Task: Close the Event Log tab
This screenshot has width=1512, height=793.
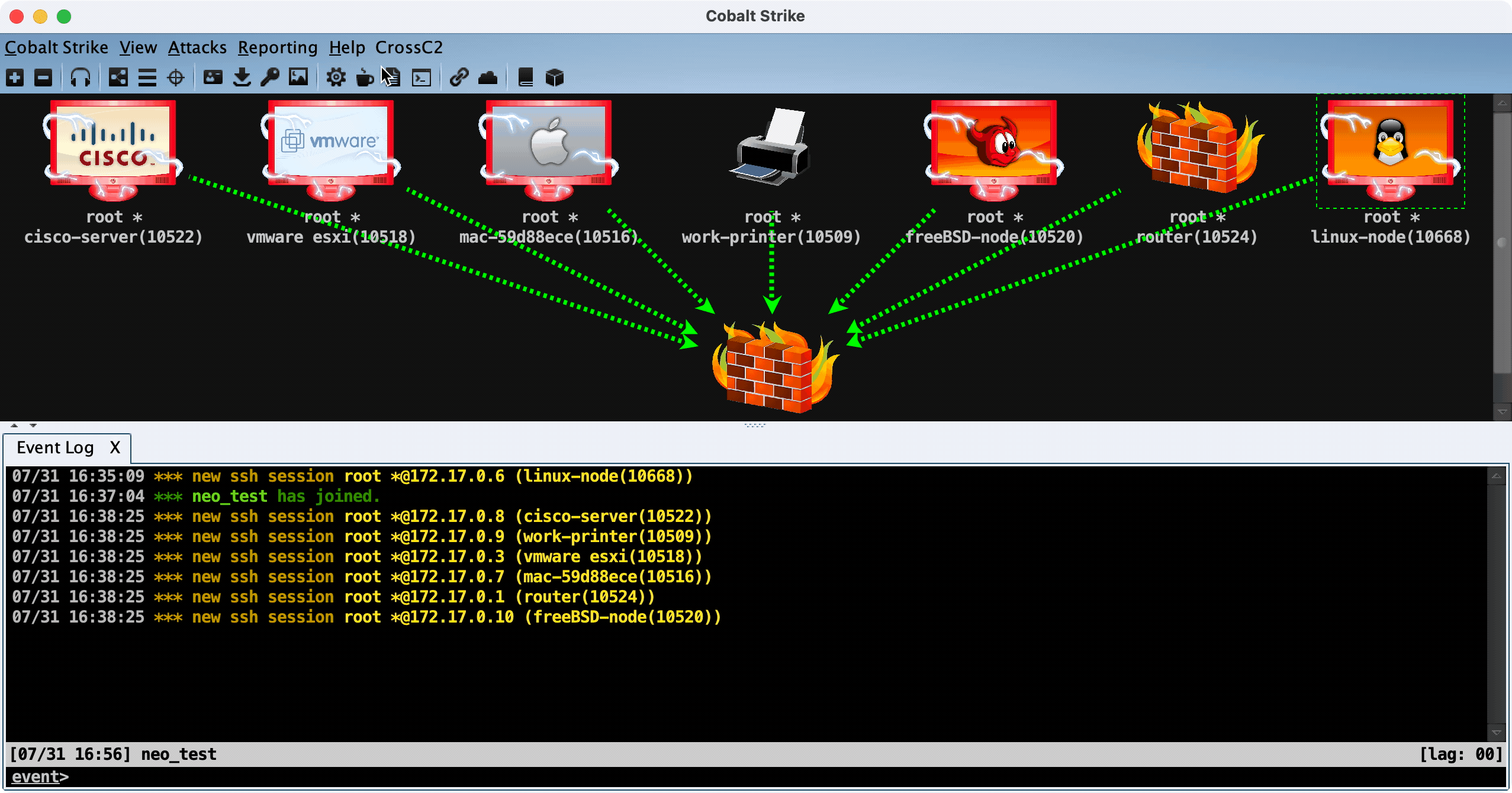Action: 115,447
